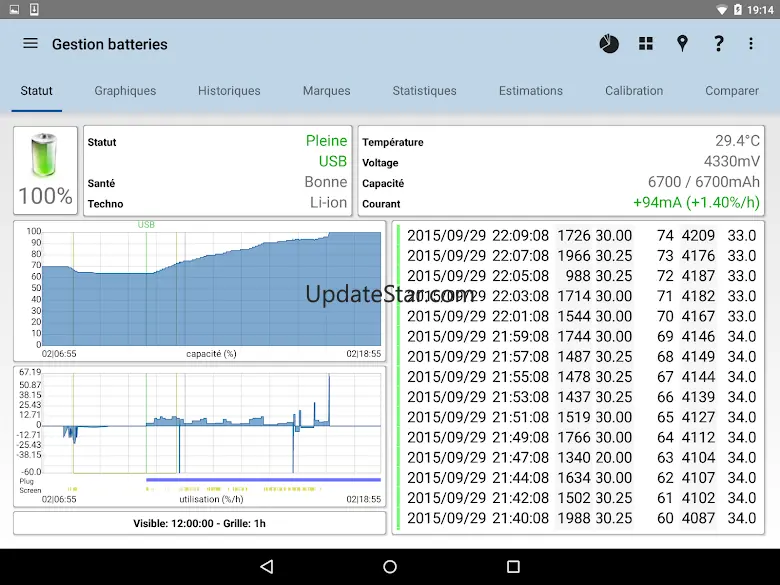Tap the pie chart icon in toolbar
This screenshot has width=780, height=585.
click(x=609, y=44)
